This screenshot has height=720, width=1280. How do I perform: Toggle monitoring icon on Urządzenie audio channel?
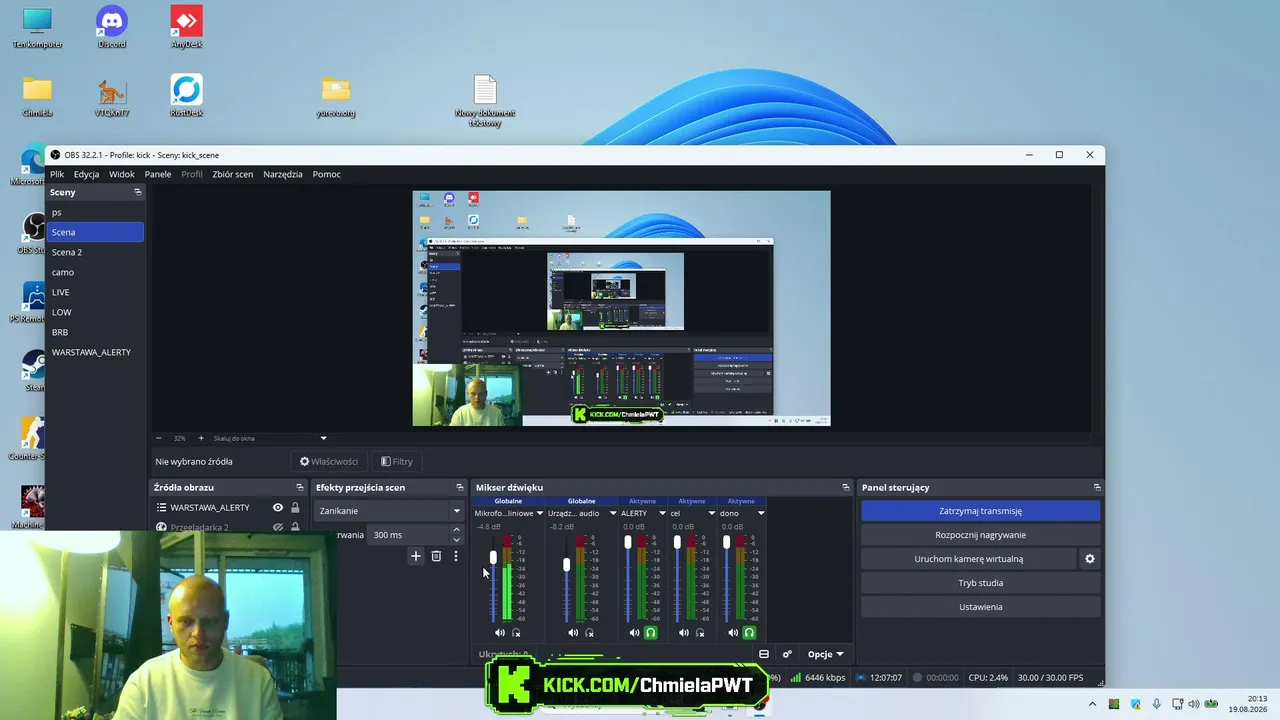coord(589,632)
